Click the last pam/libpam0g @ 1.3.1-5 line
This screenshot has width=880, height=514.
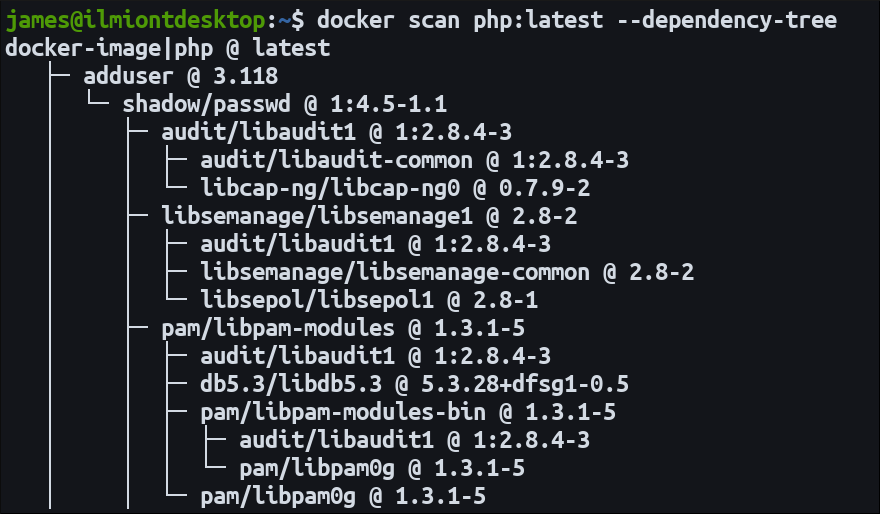coord(343,496)
